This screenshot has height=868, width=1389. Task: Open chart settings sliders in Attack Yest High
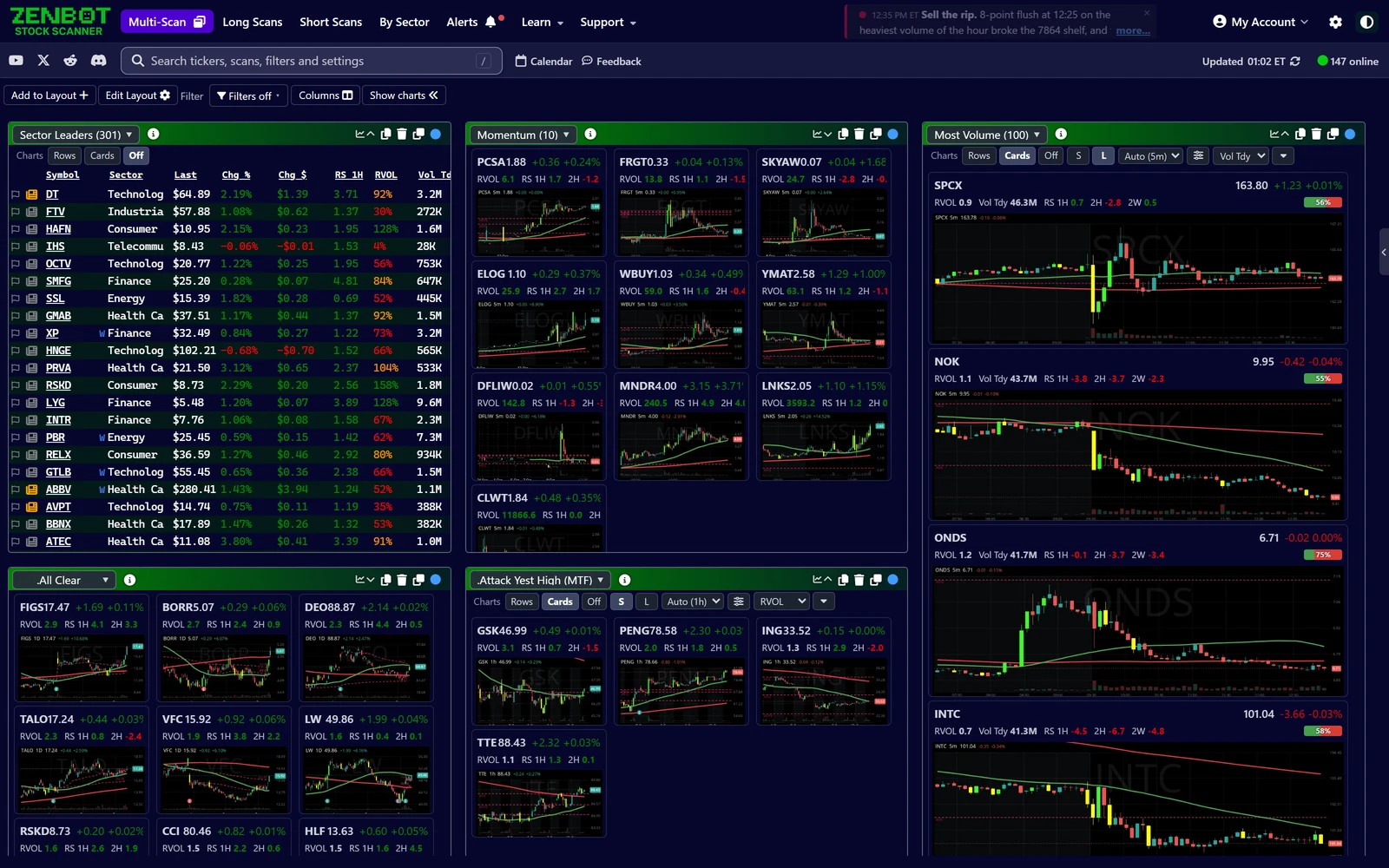tap(738, 602)
